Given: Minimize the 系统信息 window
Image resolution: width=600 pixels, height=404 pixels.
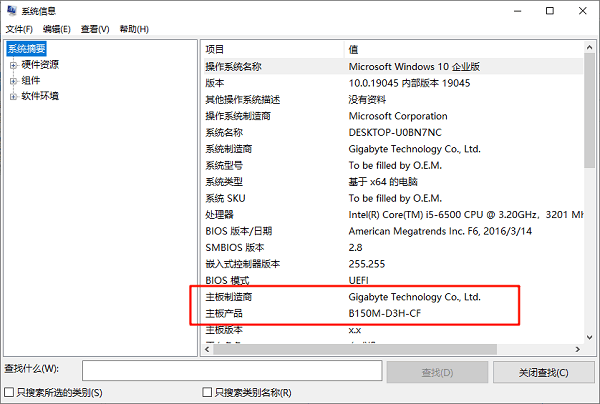Looking at the screenshot, I should click(517, 11).
